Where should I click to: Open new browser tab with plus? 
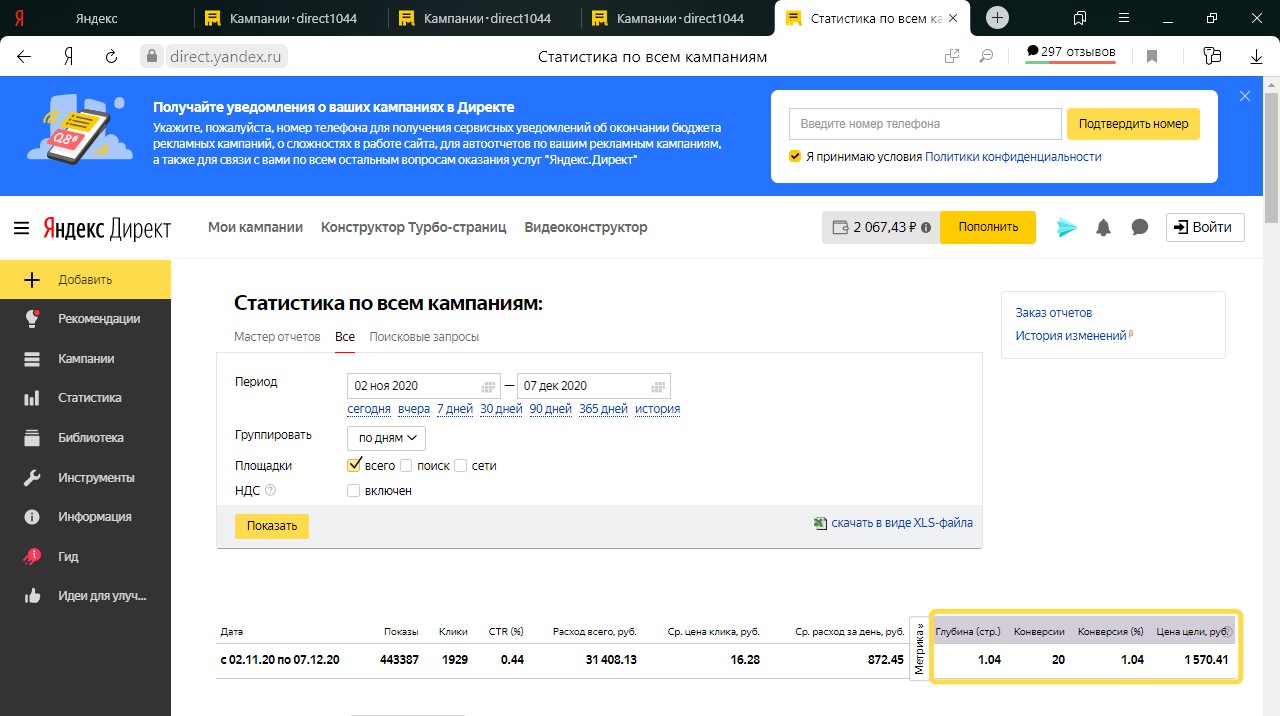[997, 18]
